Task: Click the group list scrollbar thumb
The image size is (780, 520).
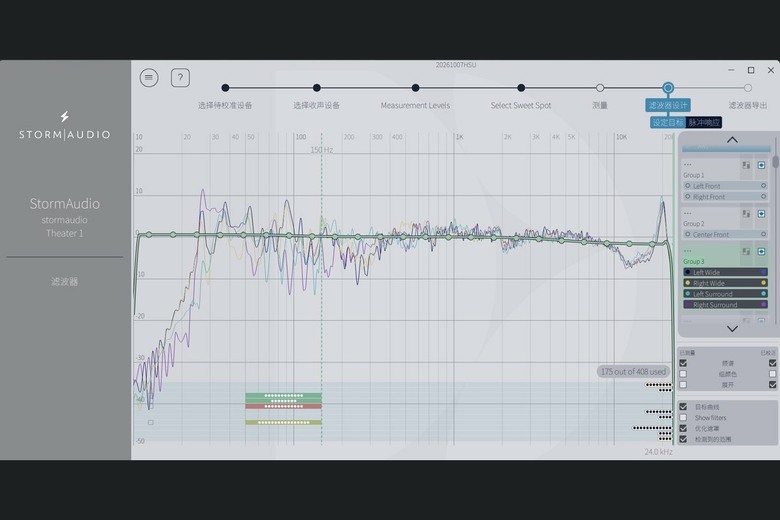Action: (x=776, y=162)
